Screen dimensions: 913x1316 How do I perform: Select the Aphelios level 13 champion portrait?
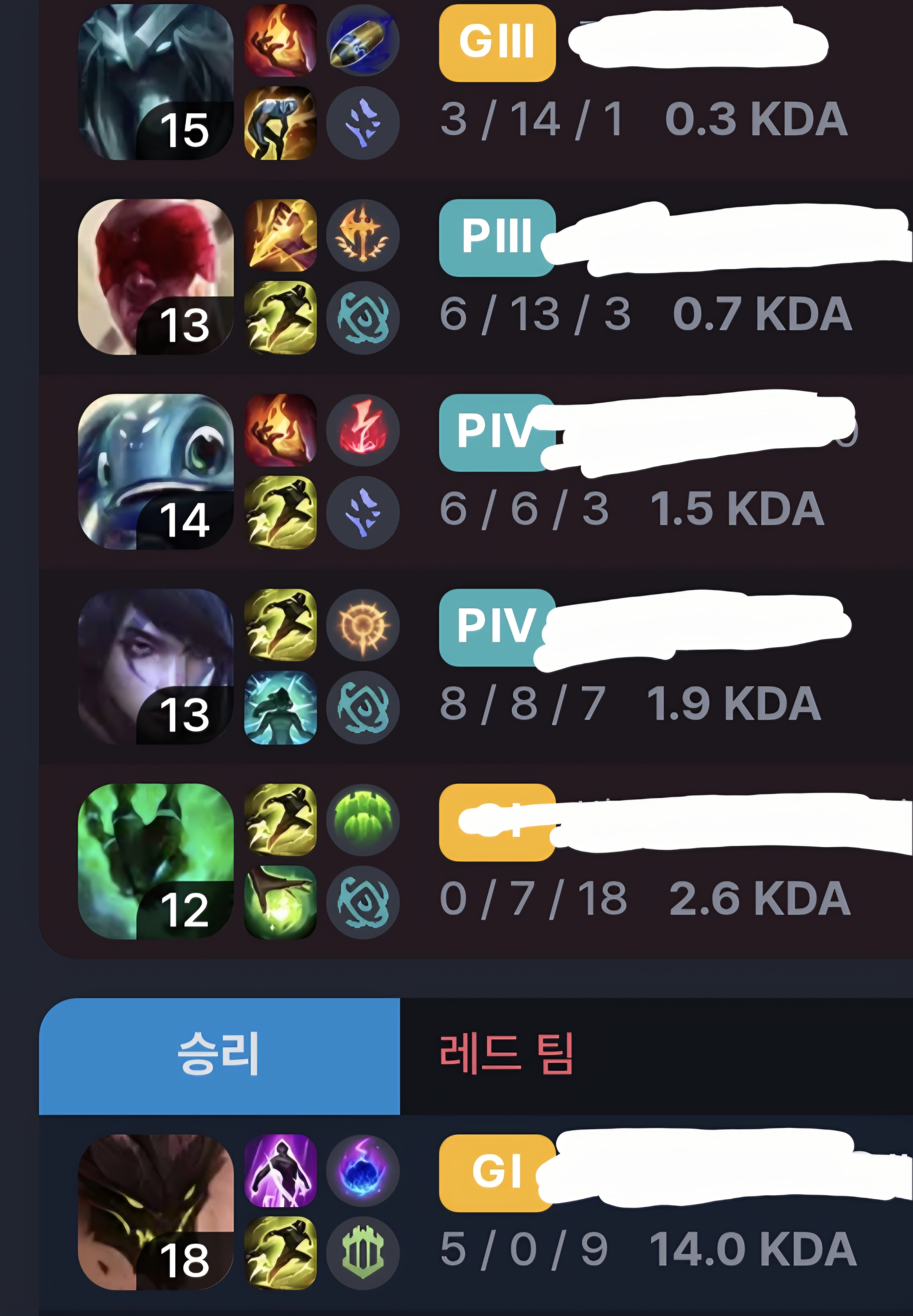(156, 666)
